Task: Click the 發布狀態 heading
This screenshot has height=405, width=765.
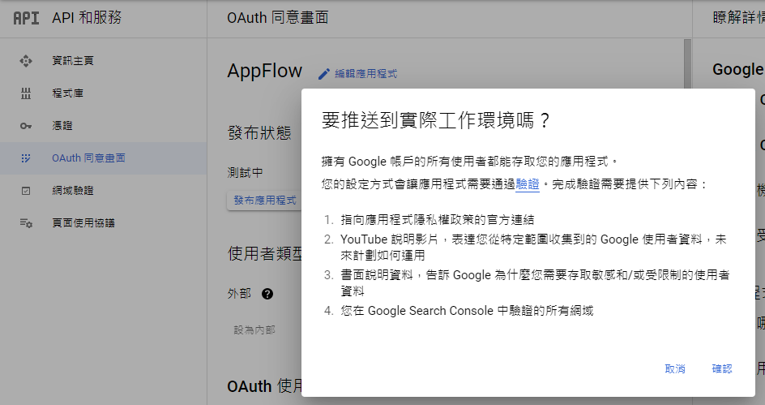Action: pyautogui.click(x=259, y=133)
